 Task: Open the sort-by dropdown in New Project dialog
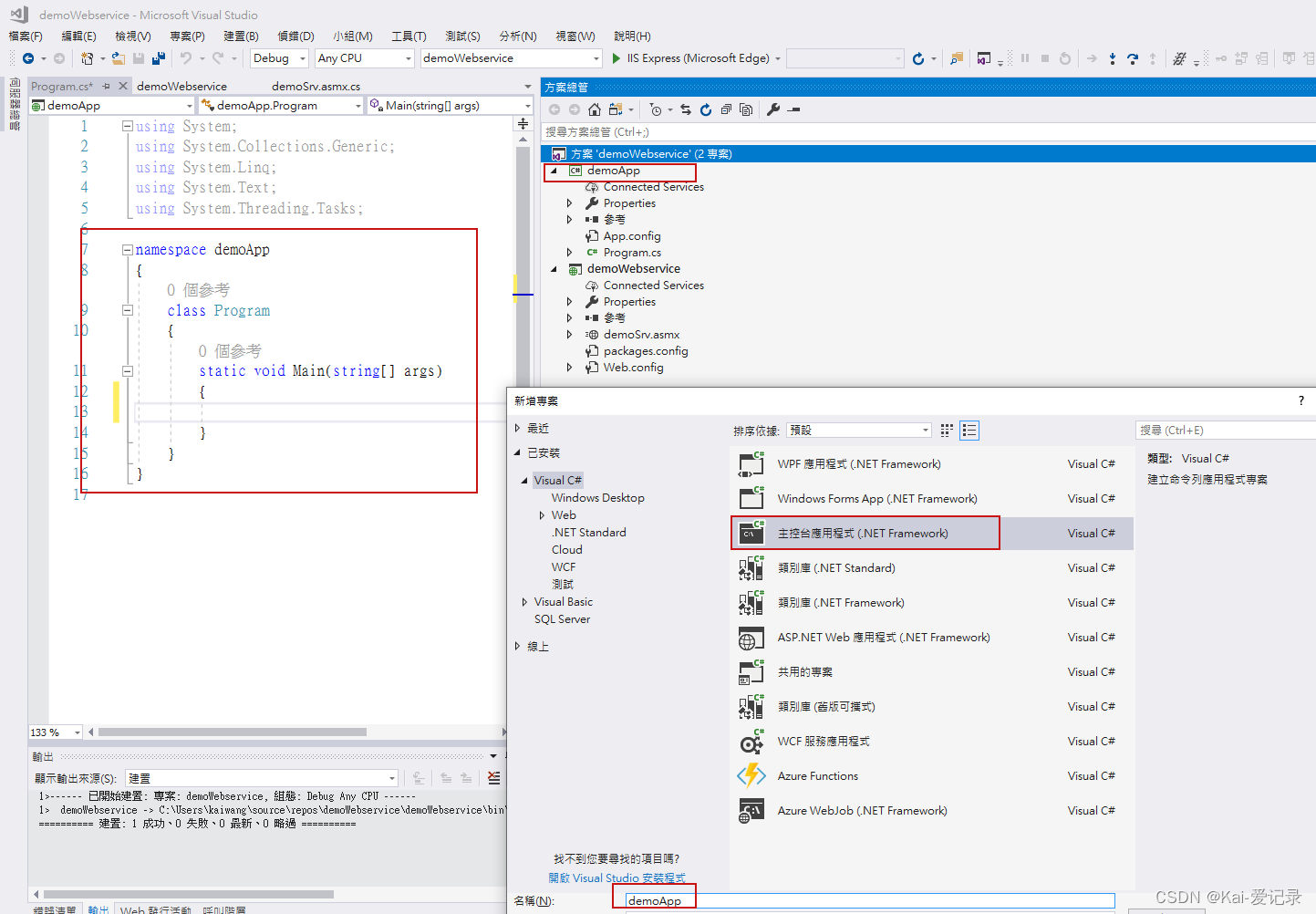(x=858, y=430)
